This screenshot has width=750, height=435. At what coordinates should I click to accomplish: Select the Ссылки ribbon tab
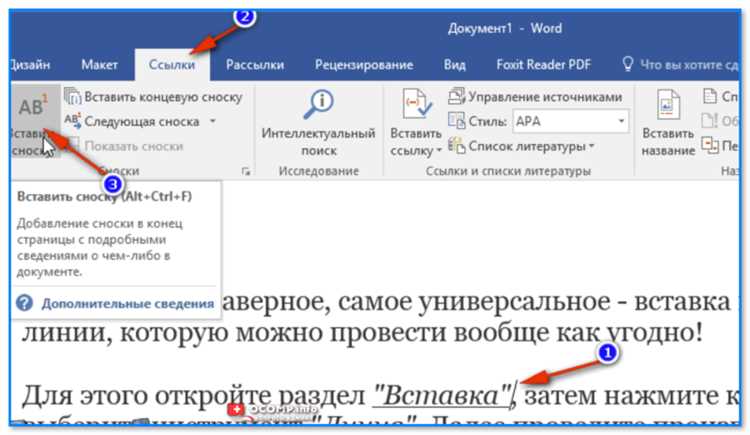[172, 65]
